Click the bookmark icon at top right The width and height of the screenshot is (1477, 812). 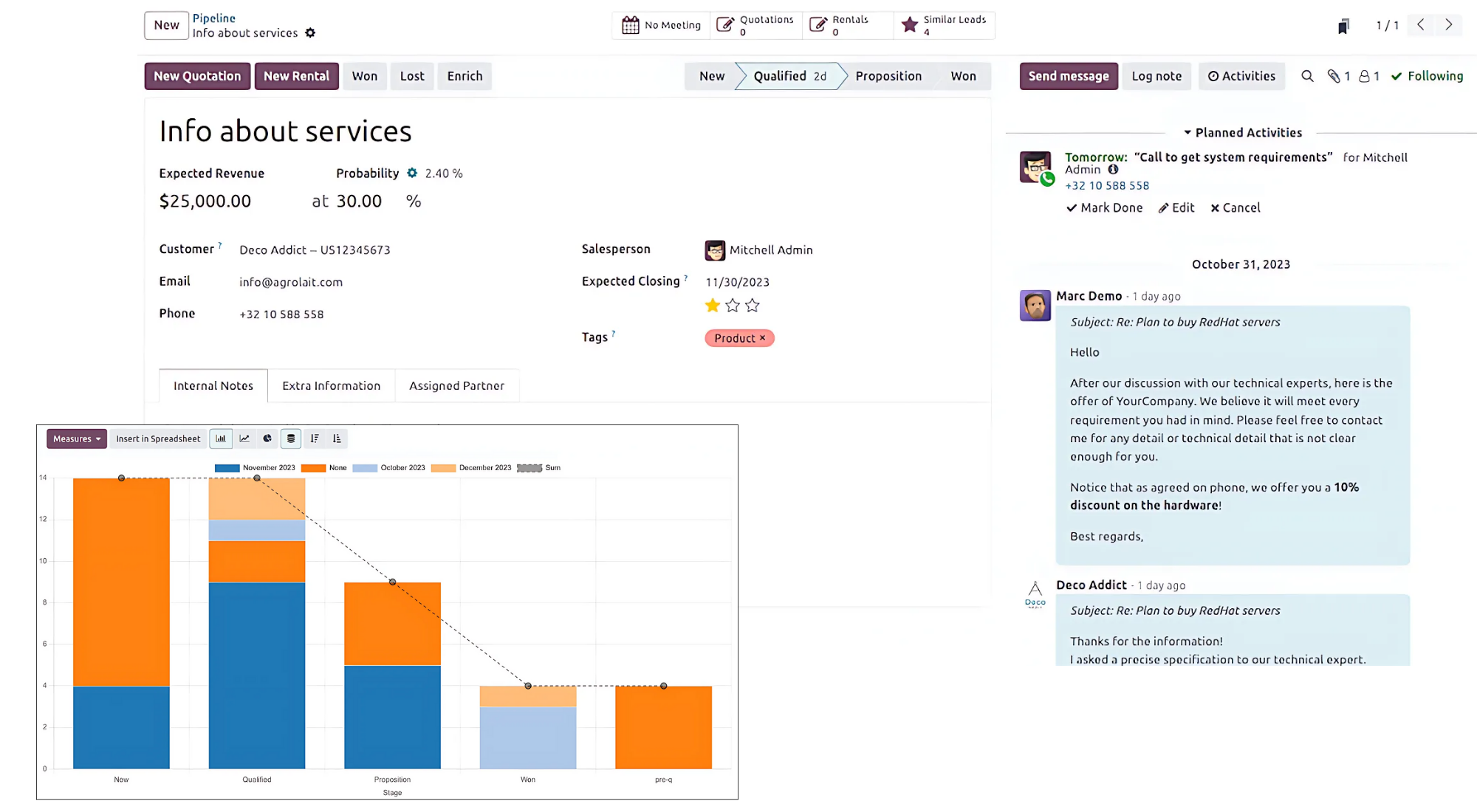1343,26
